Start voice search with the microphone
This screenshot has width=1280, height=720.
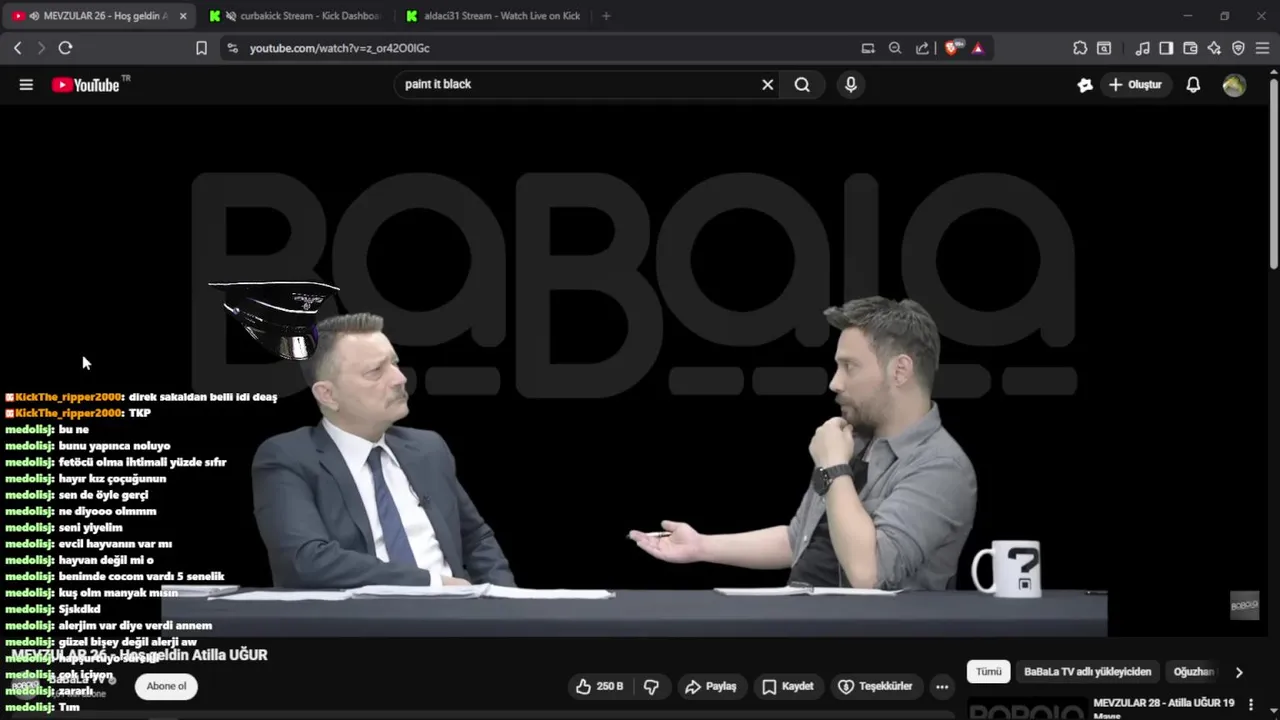[851, 85]
